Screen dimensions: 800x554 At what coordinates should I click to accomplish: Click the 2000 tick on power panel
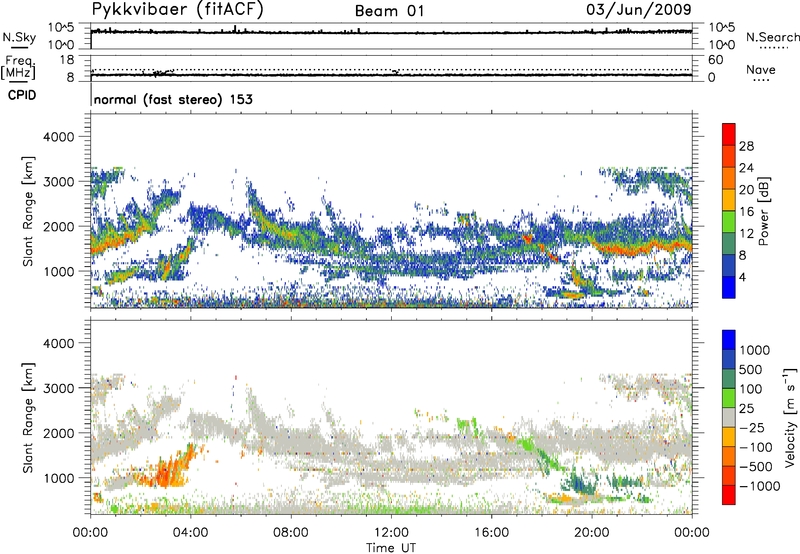pos(59,226)
